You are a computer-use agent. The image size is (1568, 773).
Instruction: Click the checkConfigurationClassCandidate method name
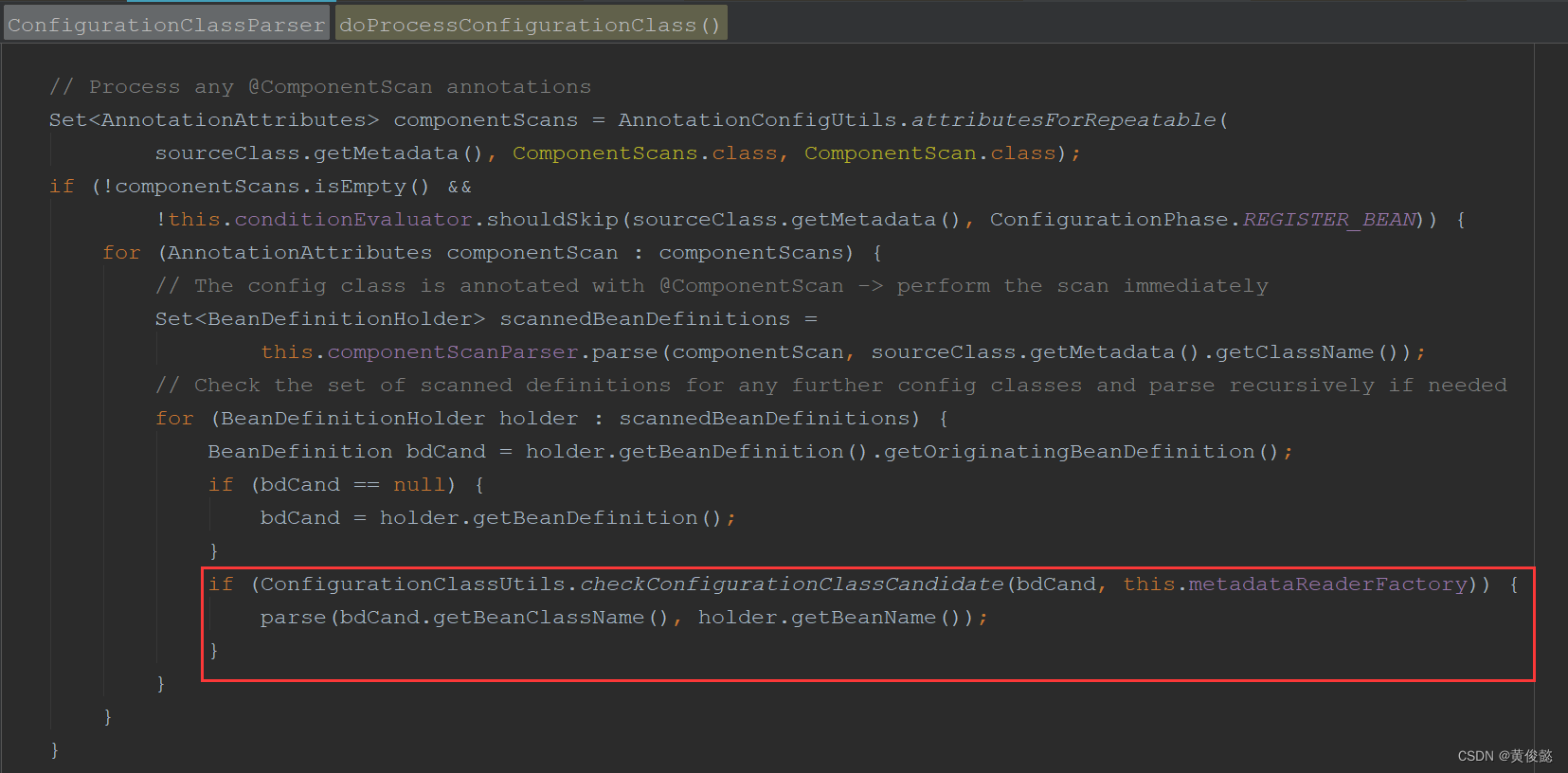(x=791, y=584)
